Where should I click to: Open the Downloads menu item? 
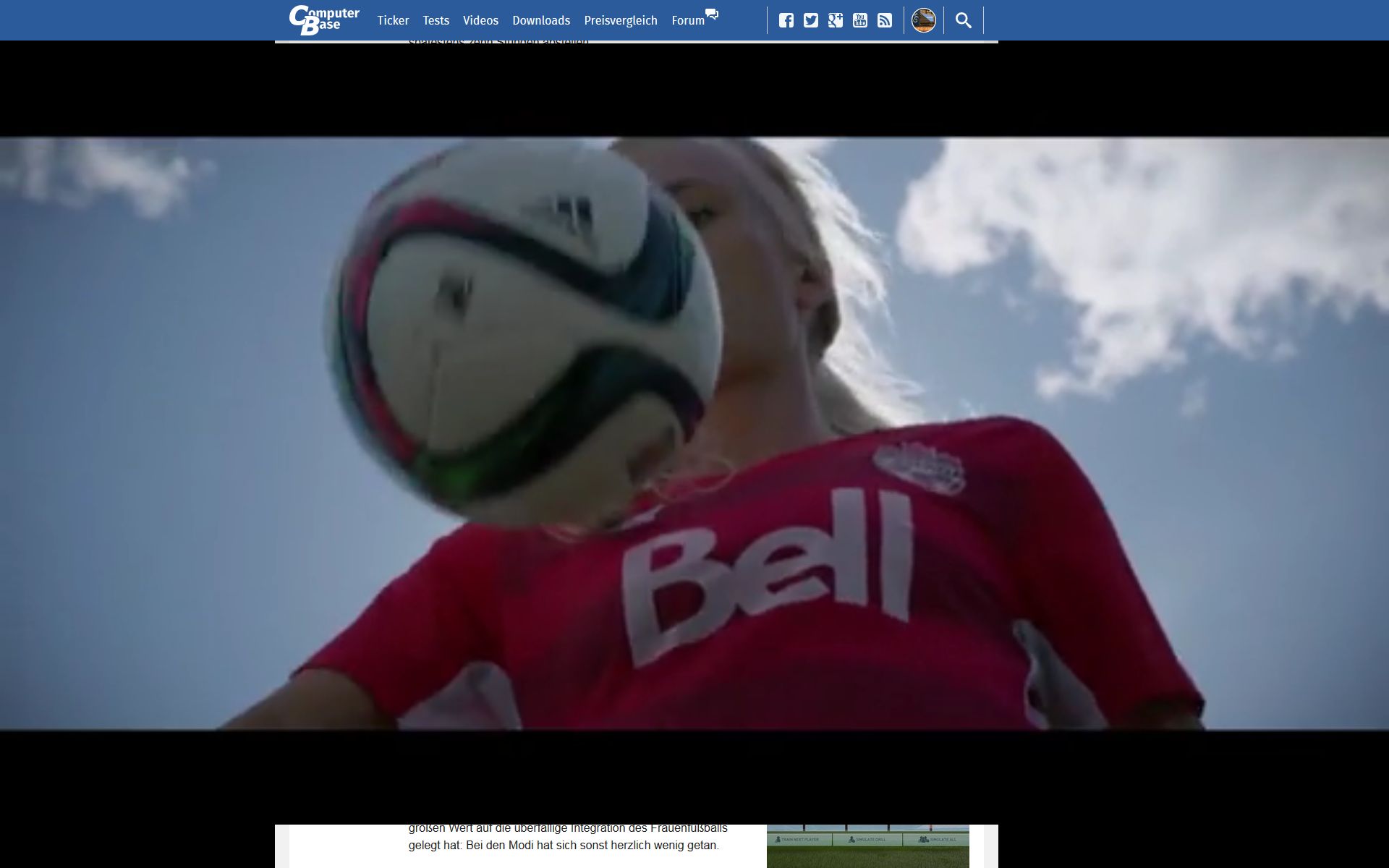click(541, 20)
